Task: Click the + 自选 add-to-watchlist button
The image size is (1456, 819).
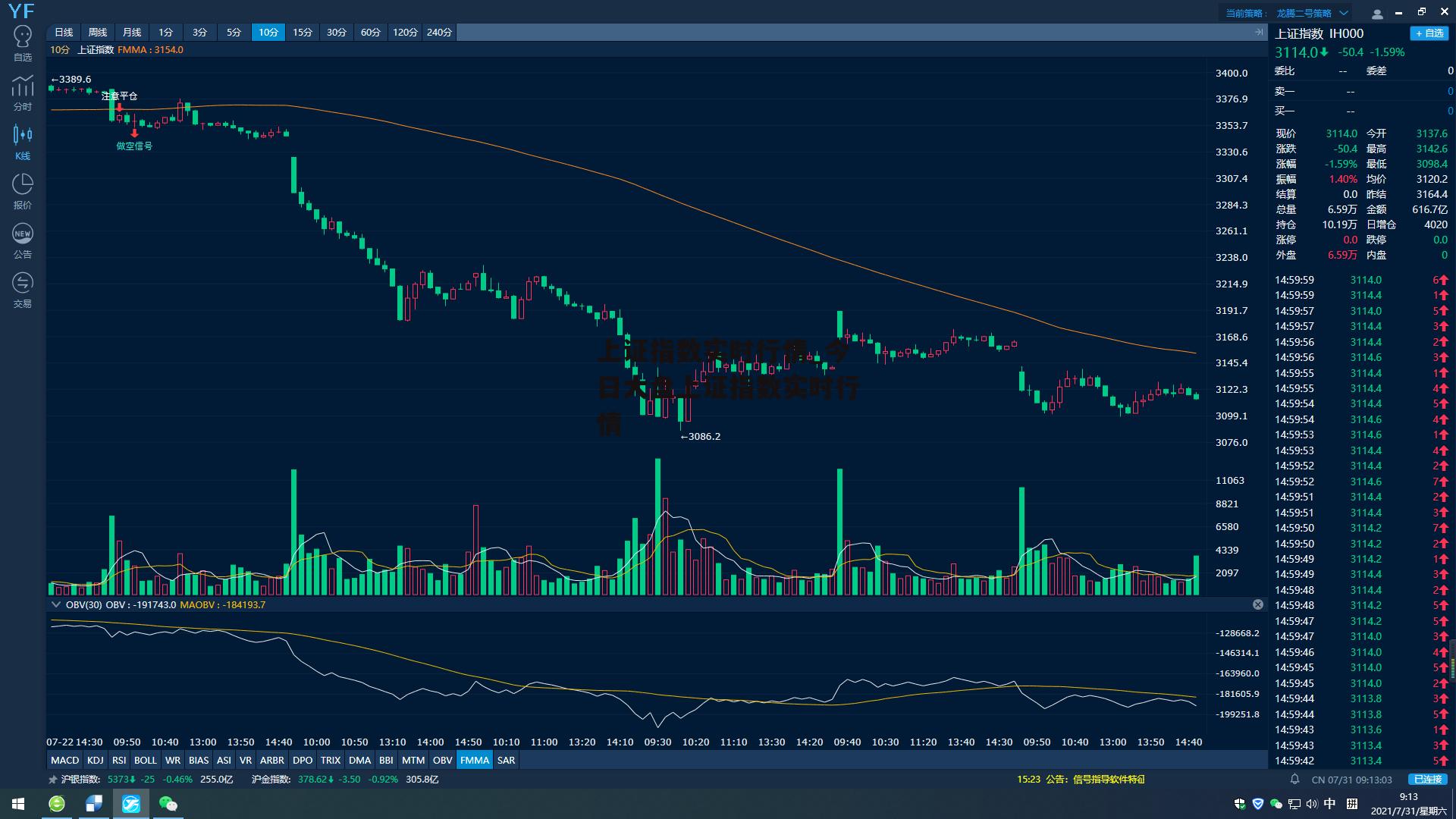Action: 1429,33
